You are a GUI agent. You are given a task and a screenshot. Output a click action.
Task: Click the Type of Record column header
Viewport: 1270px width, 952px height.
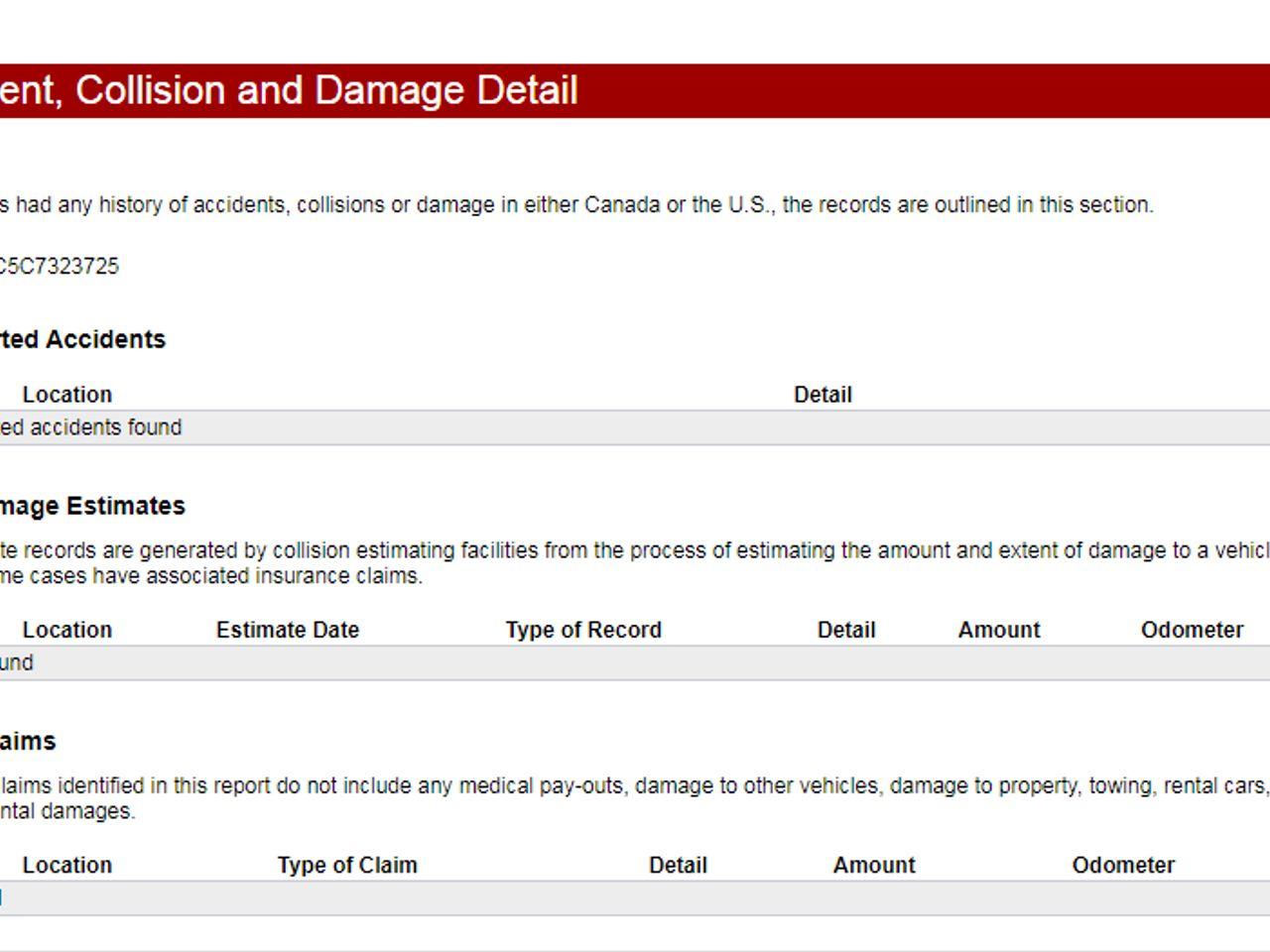(x=583, y=630)
